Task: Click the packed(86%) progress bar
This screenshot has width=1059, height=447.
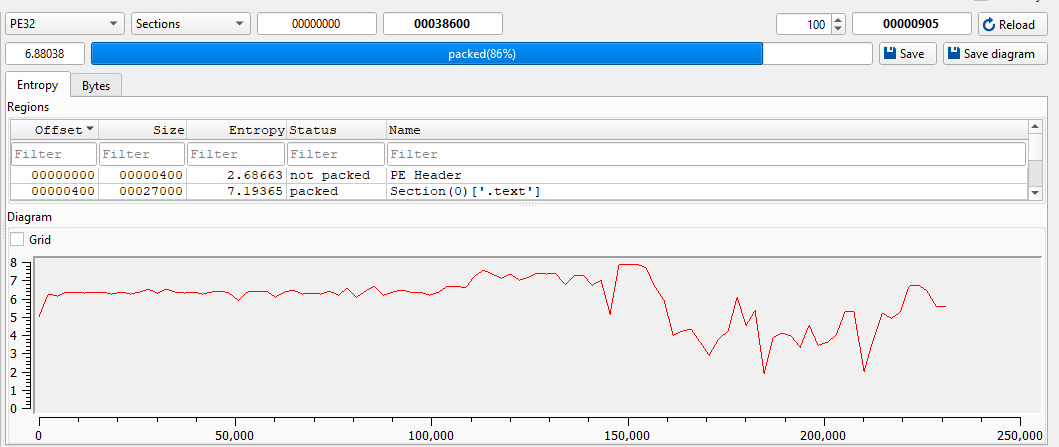Action: tap(482, 54)
